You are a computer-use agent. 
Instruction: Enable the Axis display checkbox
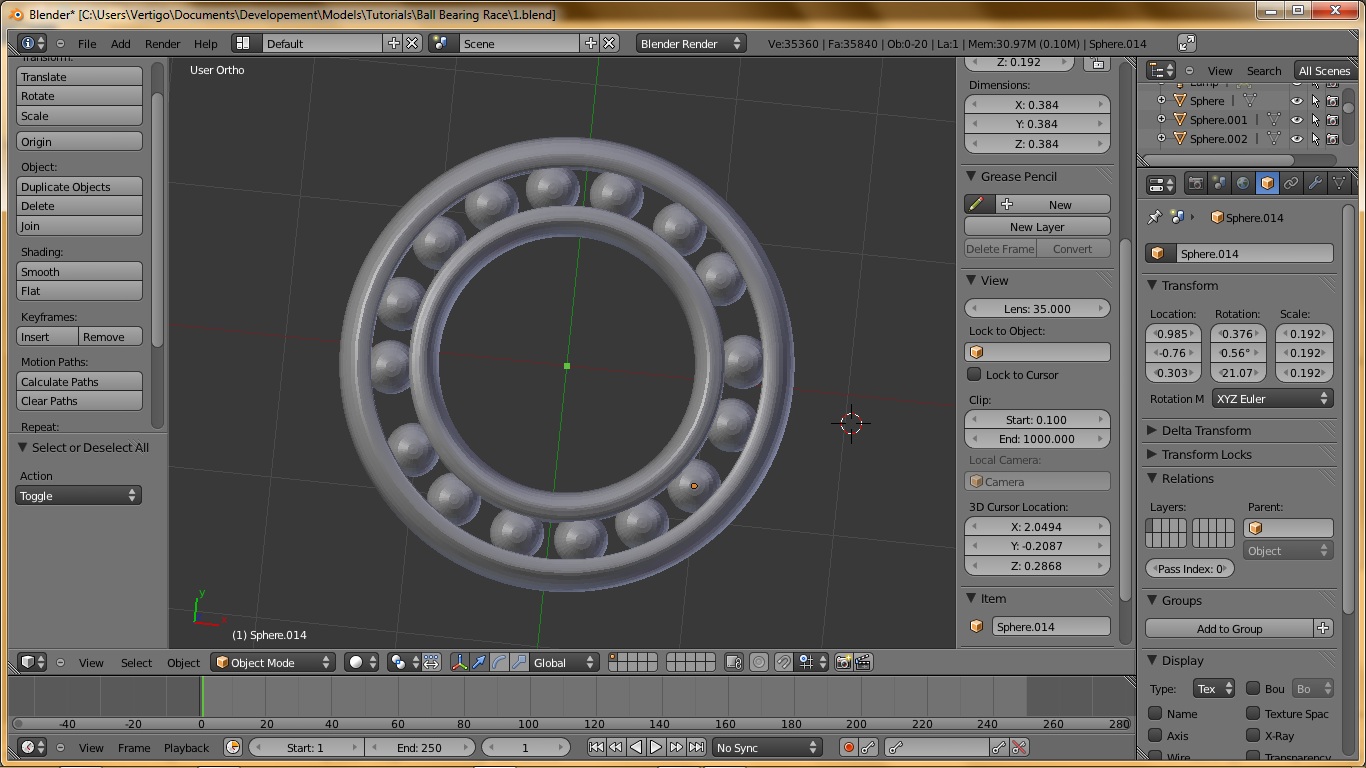[1155, 736]
